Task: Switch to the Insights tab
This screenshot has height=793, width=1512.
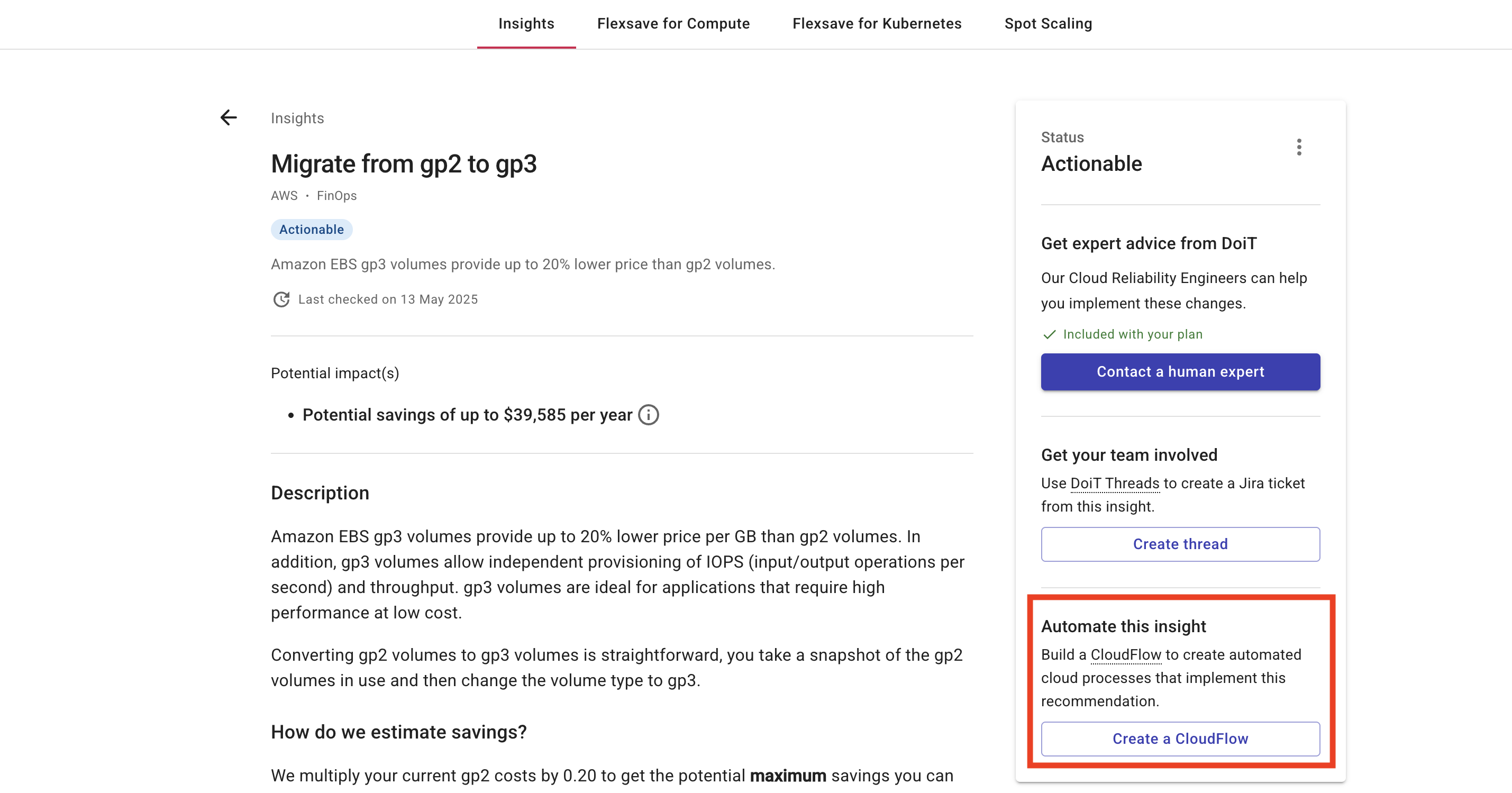Action: [526, 23]
